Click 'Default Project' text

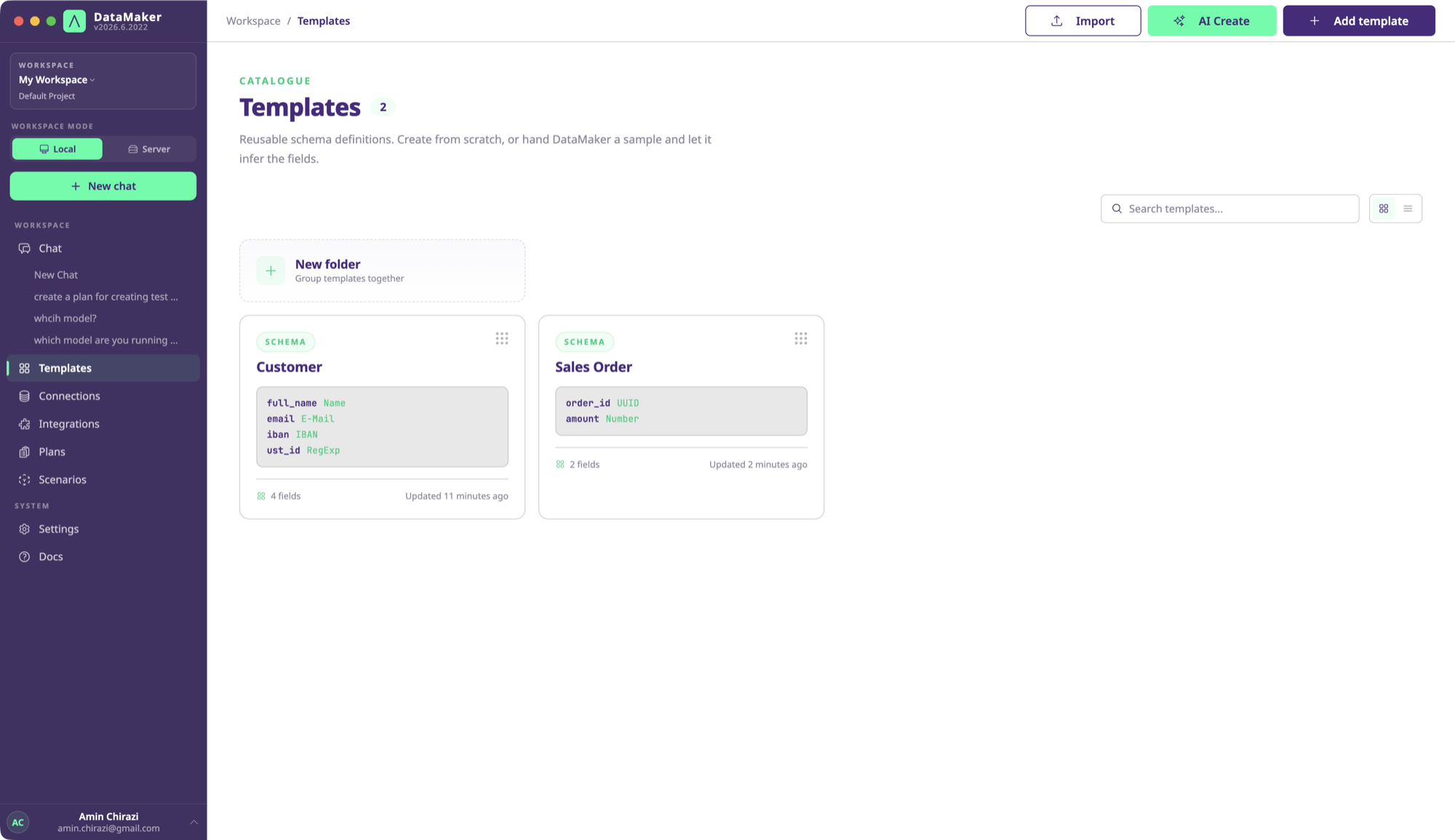point(47,97)
